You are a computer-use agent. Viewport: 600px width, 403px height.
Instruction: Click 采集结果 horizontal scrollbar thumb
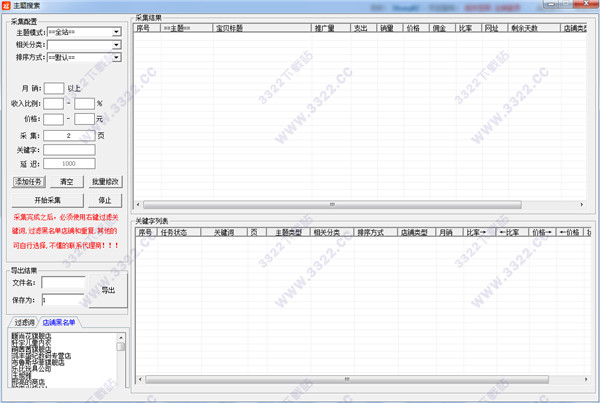pyautogui.click(x=332, y=205)
